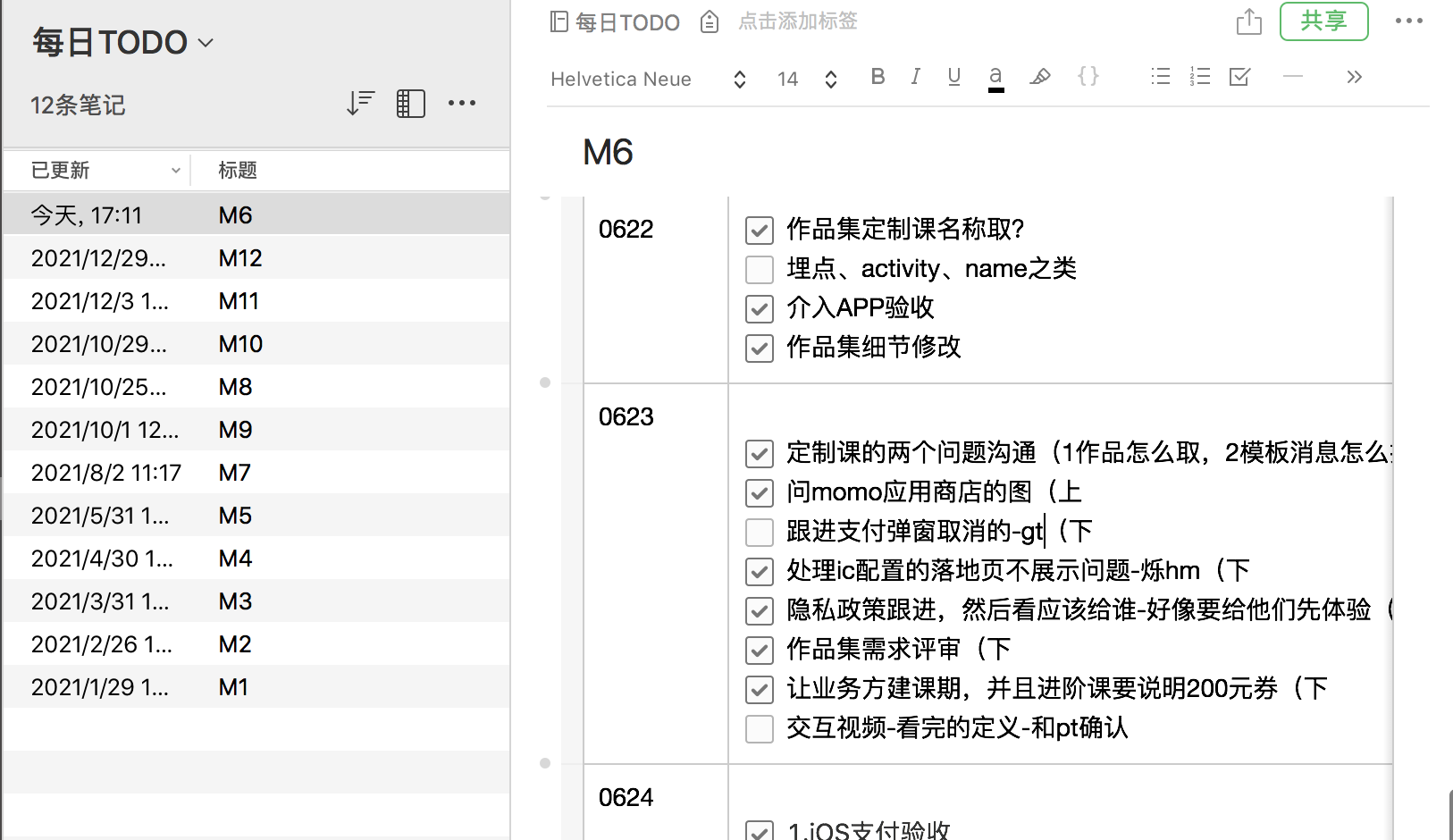Viewport: 1453px width, 840px height.
Task: Open the M5 note
Action: coord(256,515)
